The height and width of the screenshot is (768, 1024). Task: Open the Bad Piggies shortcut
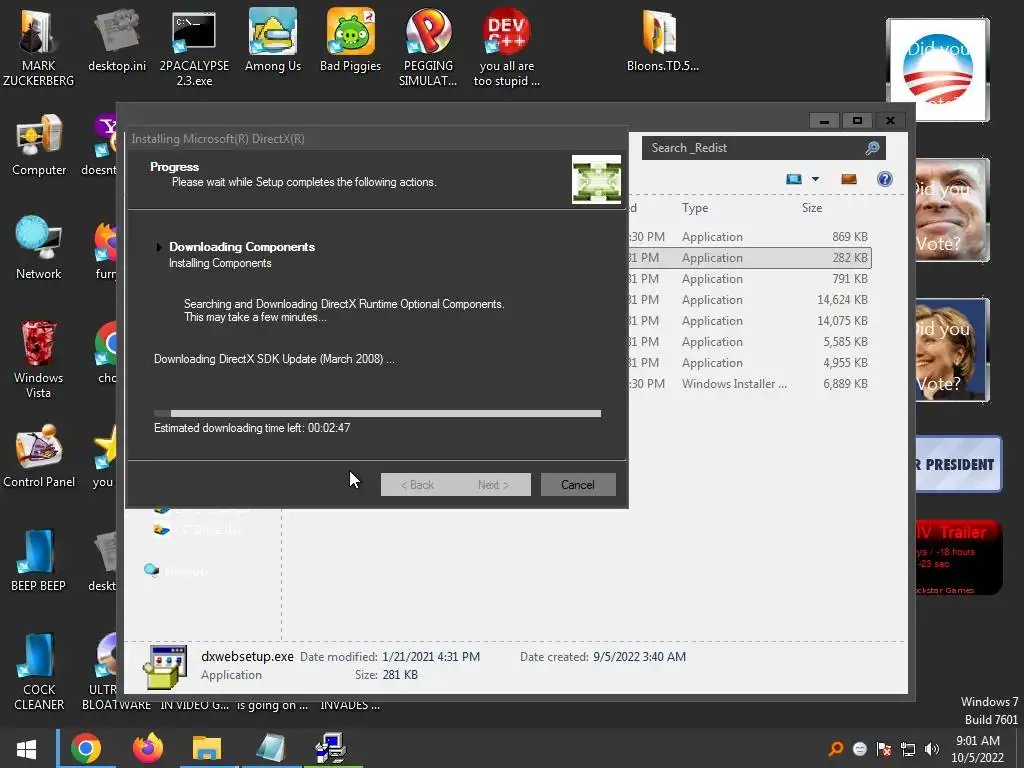(350, 40)
